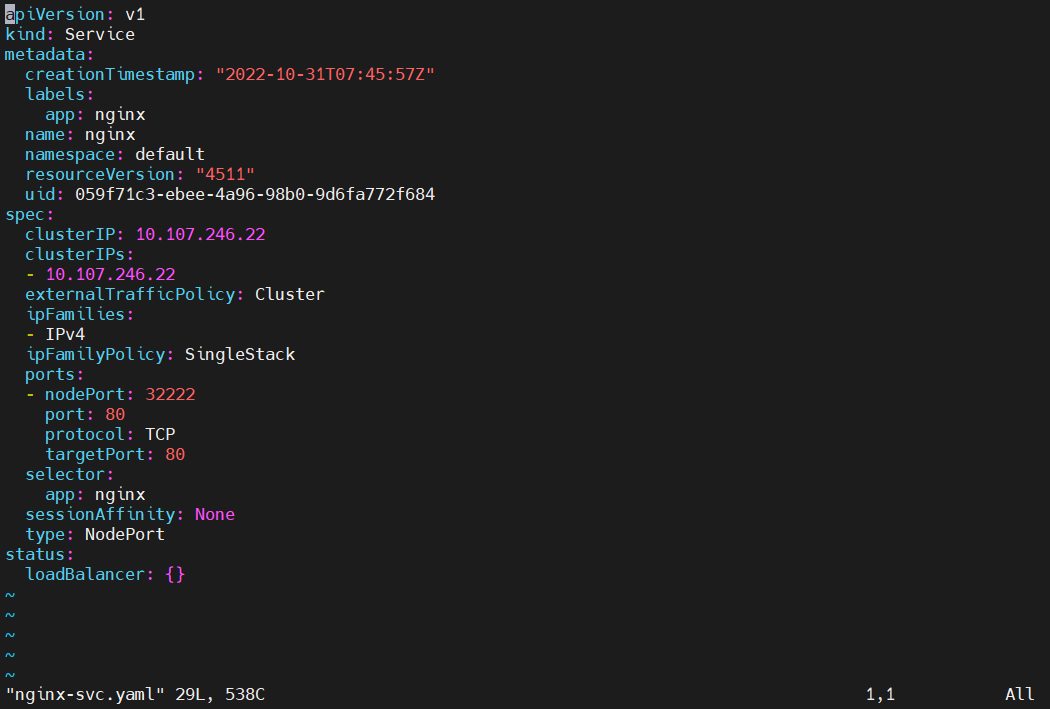This screenshot has width=1050, height=709.
Task: Click the ipFamilyPolicy key
Action: click(95, 354)
